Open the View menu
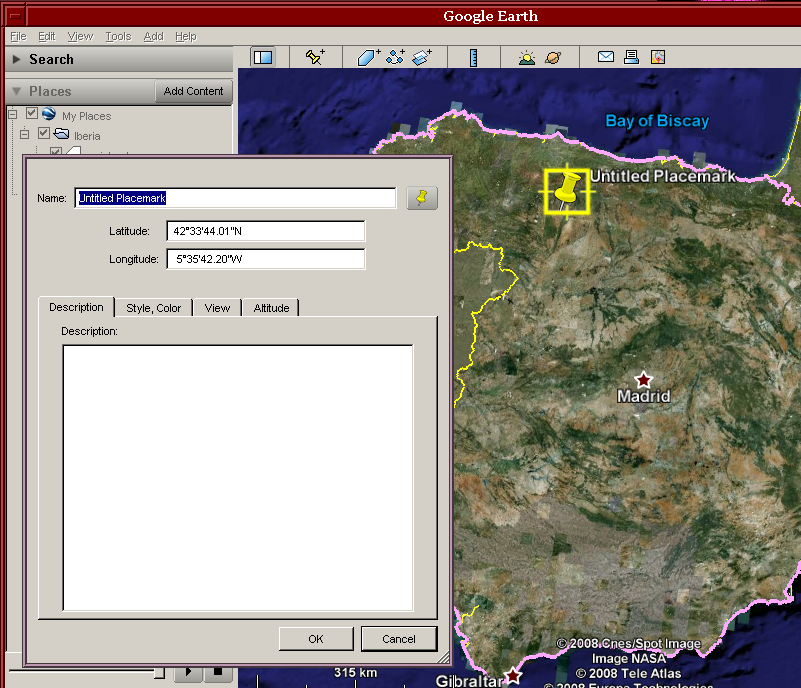The image size is (801, 688). [80, 36]
